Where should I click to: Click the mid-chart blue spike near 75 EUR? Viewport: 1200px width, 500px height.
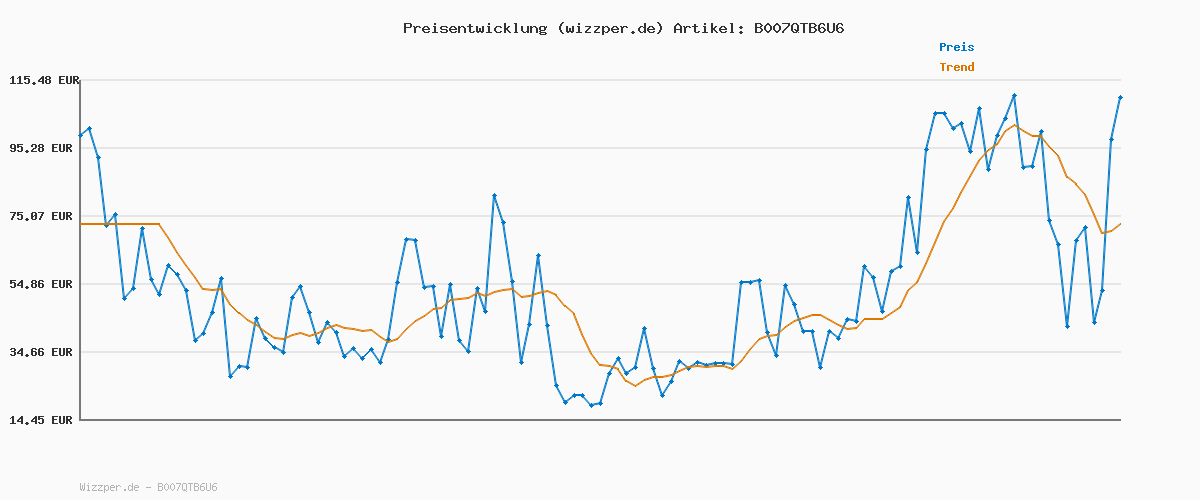click(x=494, y=195)
